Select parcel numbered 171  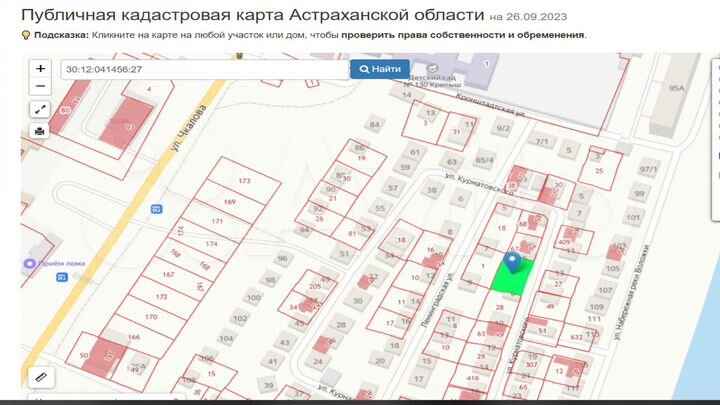tap(217, 221)
